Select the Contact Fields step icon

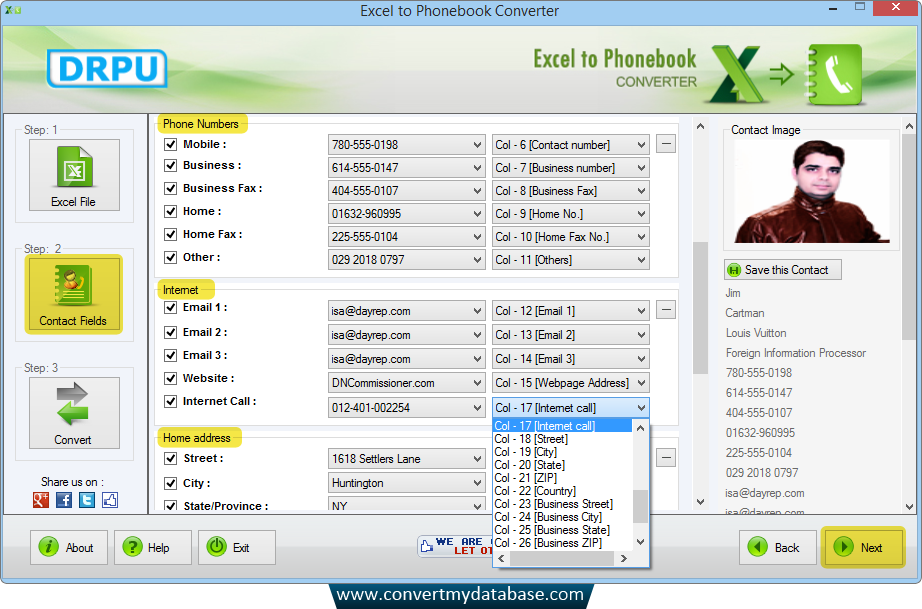click(74, 295)
